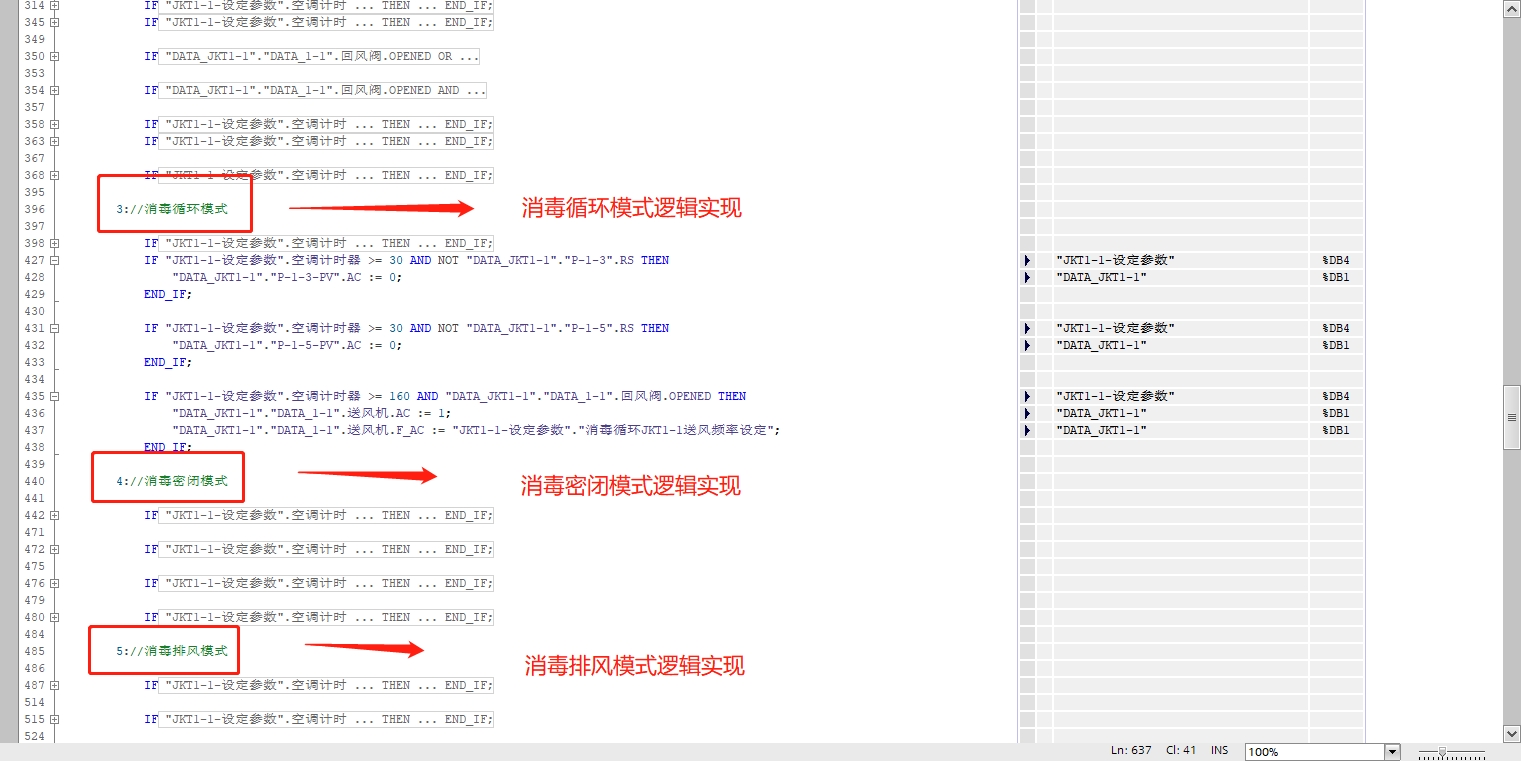The image size is (1521, 761).
Task: Click operand arrow for line 427's "JKT1-1-设定参数" row
Action: 1027,260
